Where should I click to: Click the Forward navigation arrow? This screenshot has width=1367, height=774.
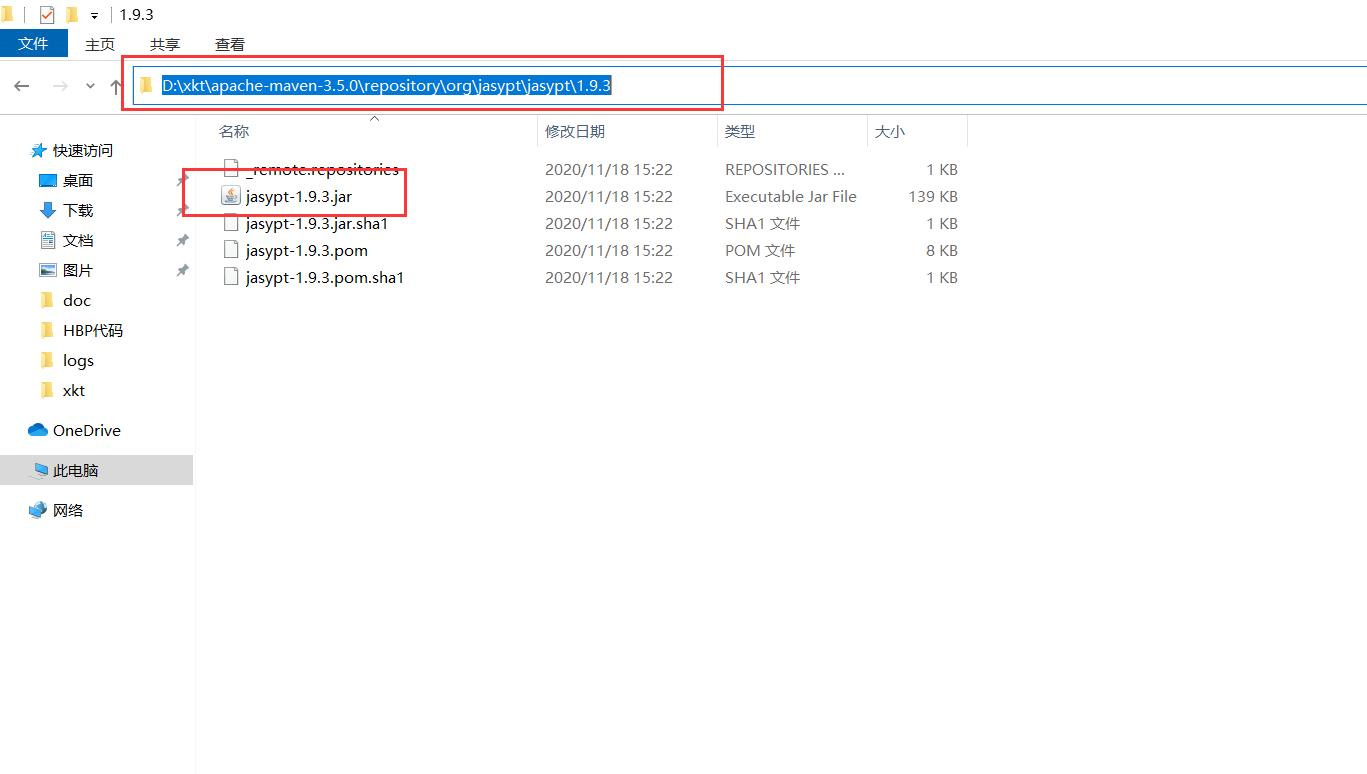point(60,86)
